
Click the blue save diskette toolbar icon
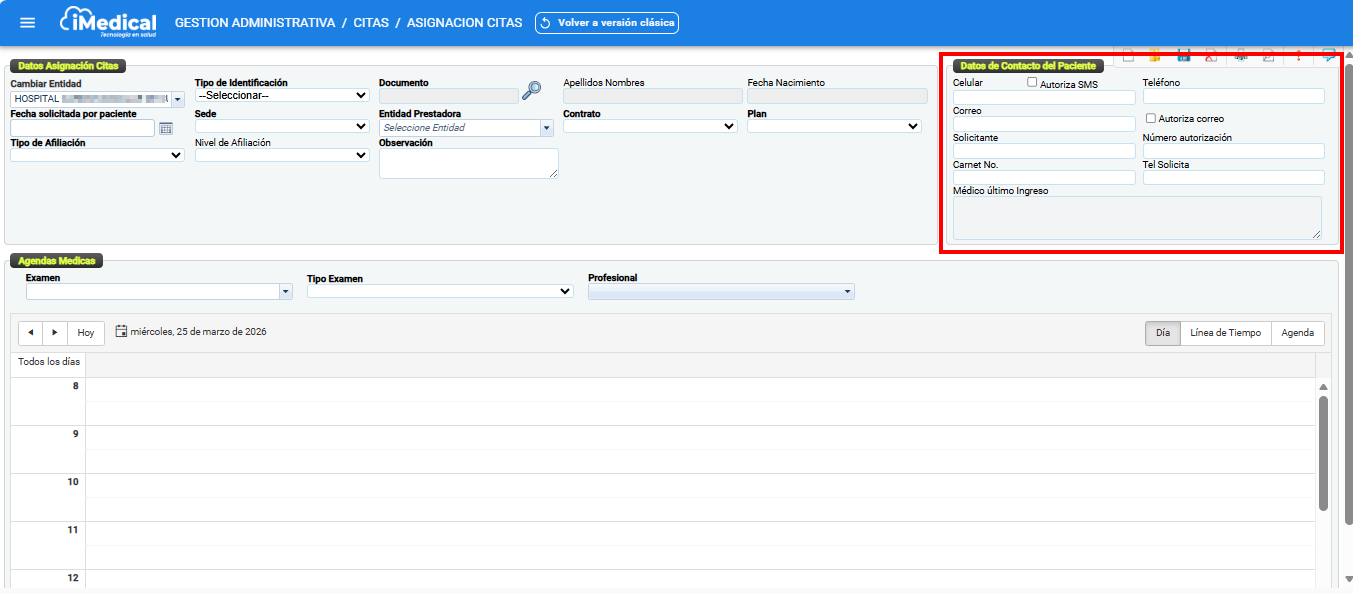tap(1184, 56)
